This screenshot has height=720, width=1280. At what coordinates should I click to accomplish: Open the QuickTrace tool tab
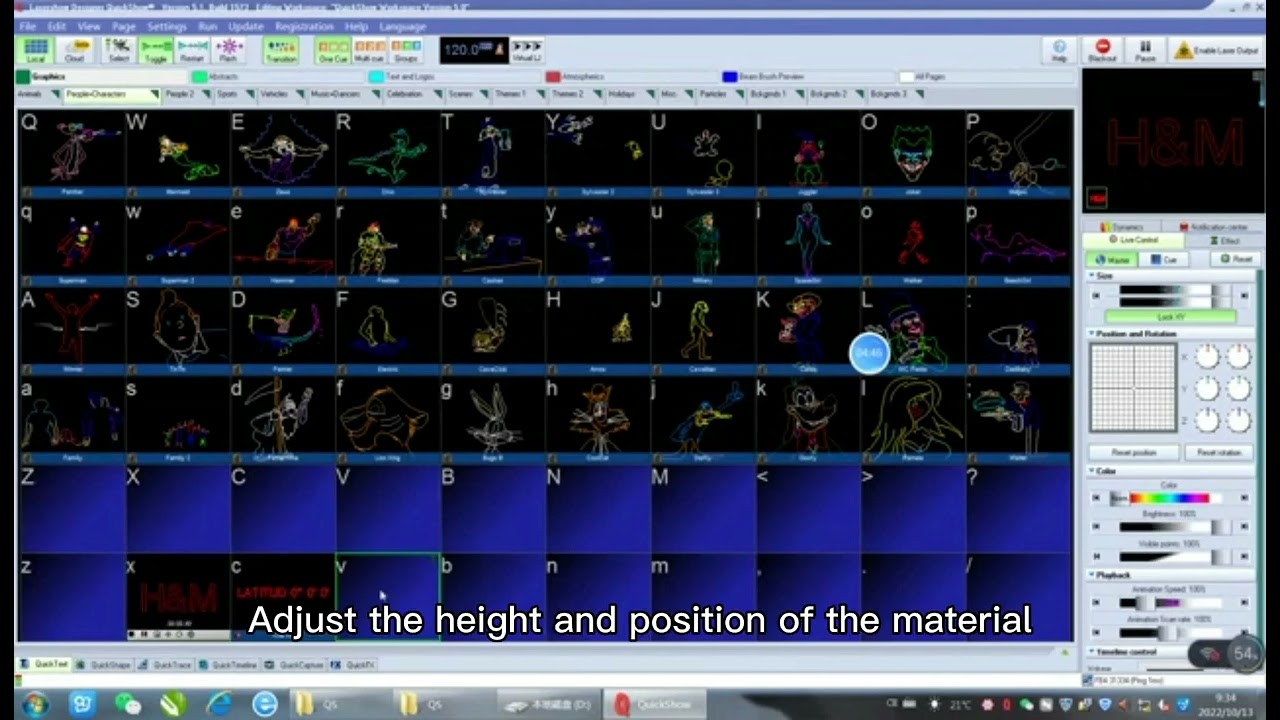(x=165, y=664)
